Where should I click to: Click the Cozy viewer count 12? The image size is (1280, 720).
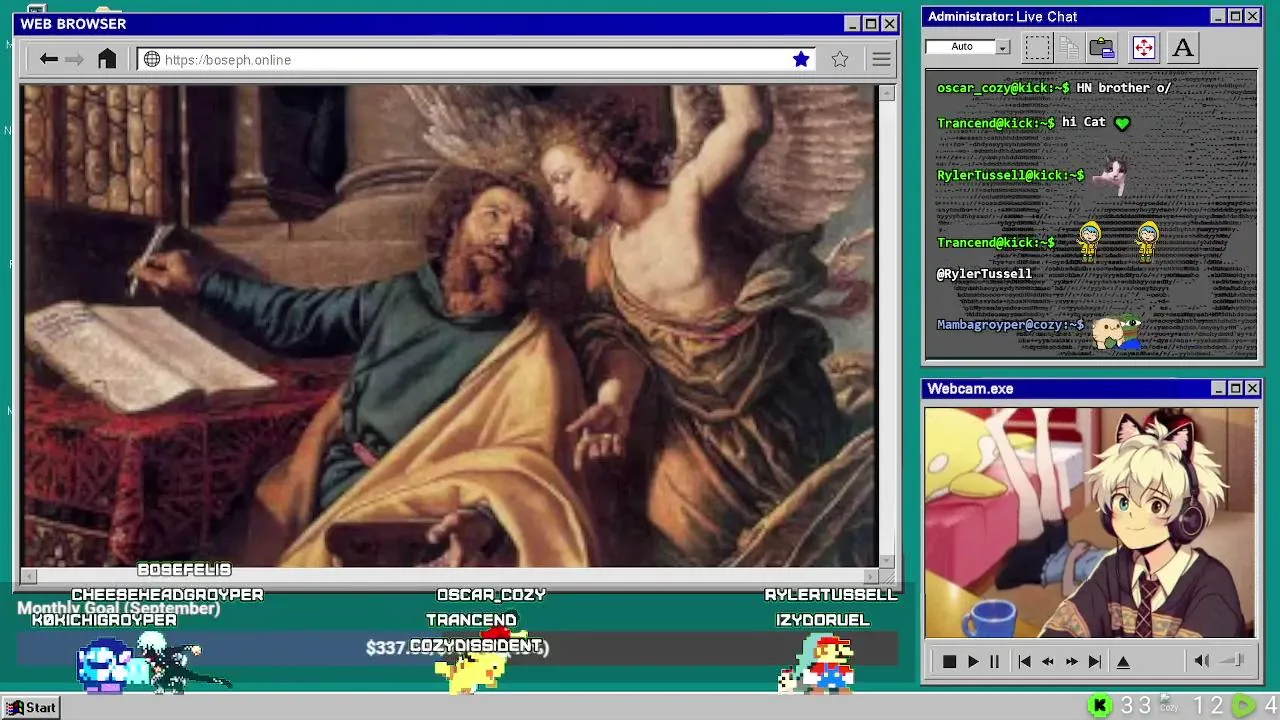pyautogui.click(x=1209, y=706)
